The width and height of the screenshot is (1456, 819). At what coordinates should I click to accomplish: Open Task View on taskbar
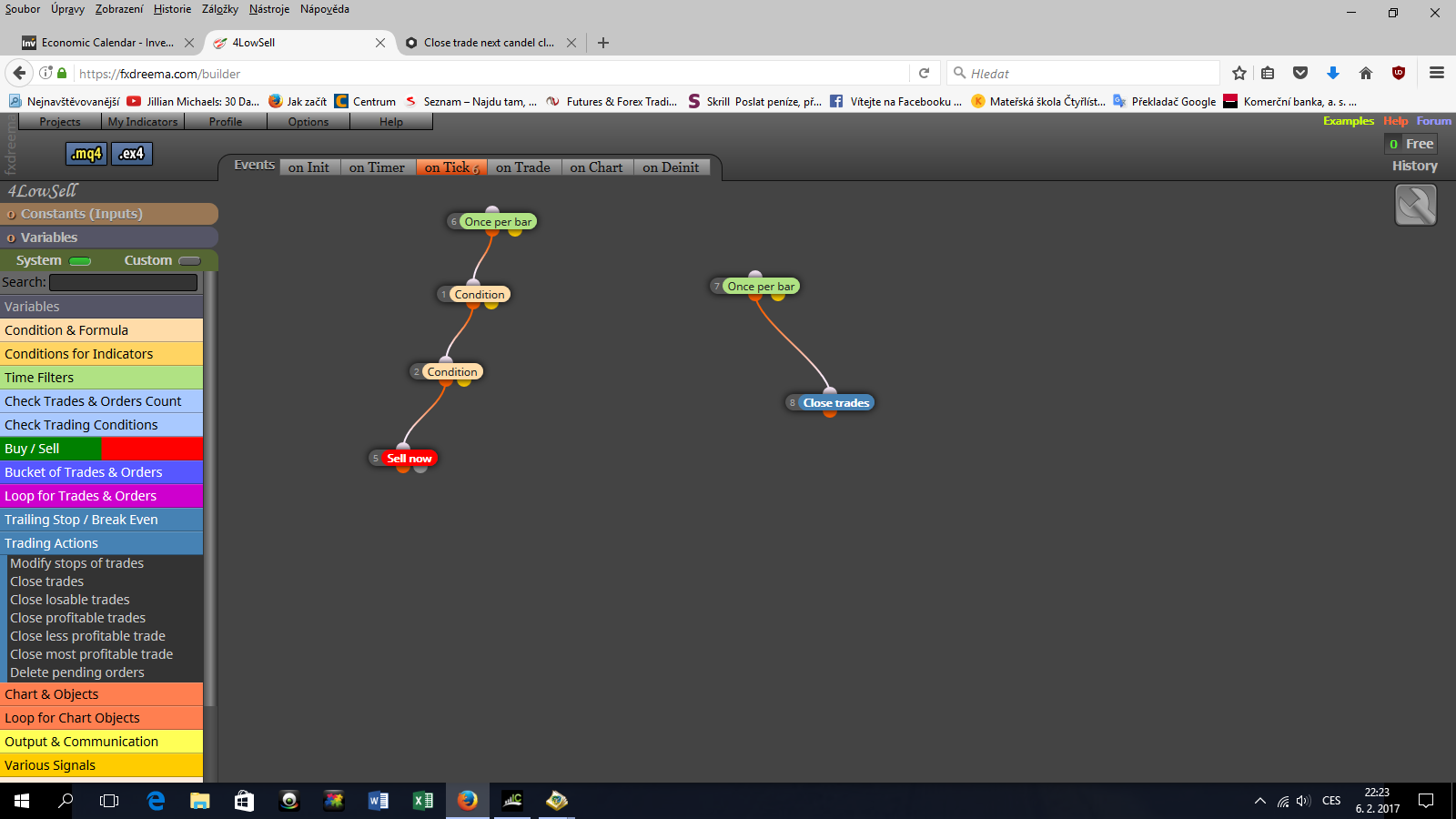[x=109, y=801]
